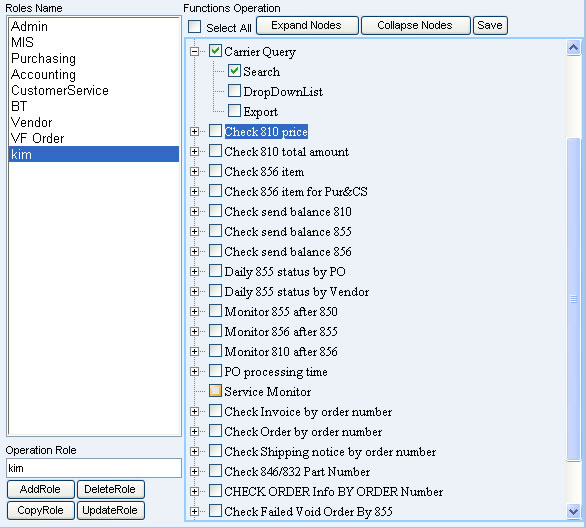The height and width of the screenshot is (528, 586).
Task: Expand Check Shipping notice by order number node
Action: (x=194, y=451)
